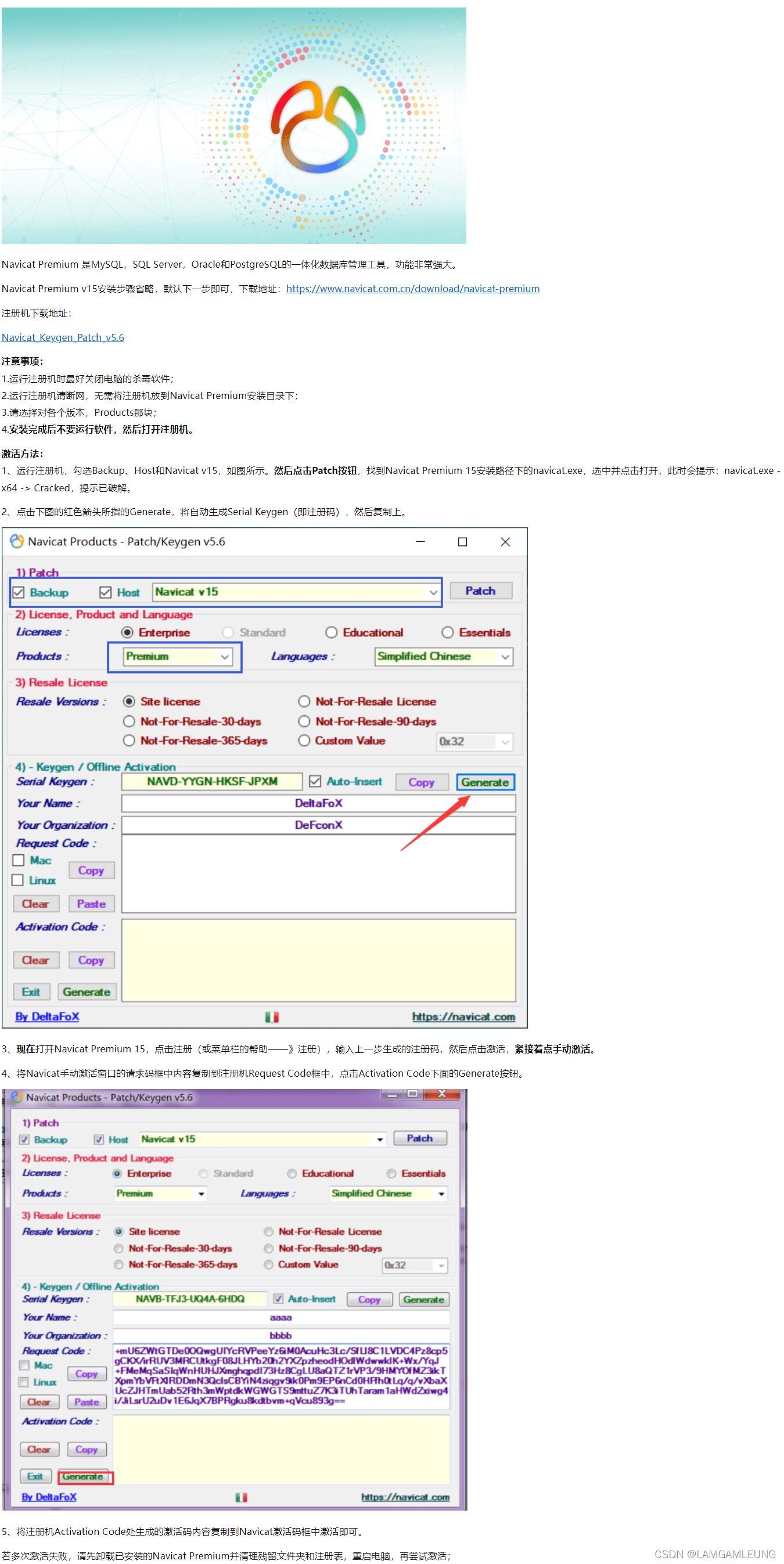Screen dimensions: 784x1564
Task: Enable Linux checkbox in second keygen screenshot
Action: [24, 1382]
